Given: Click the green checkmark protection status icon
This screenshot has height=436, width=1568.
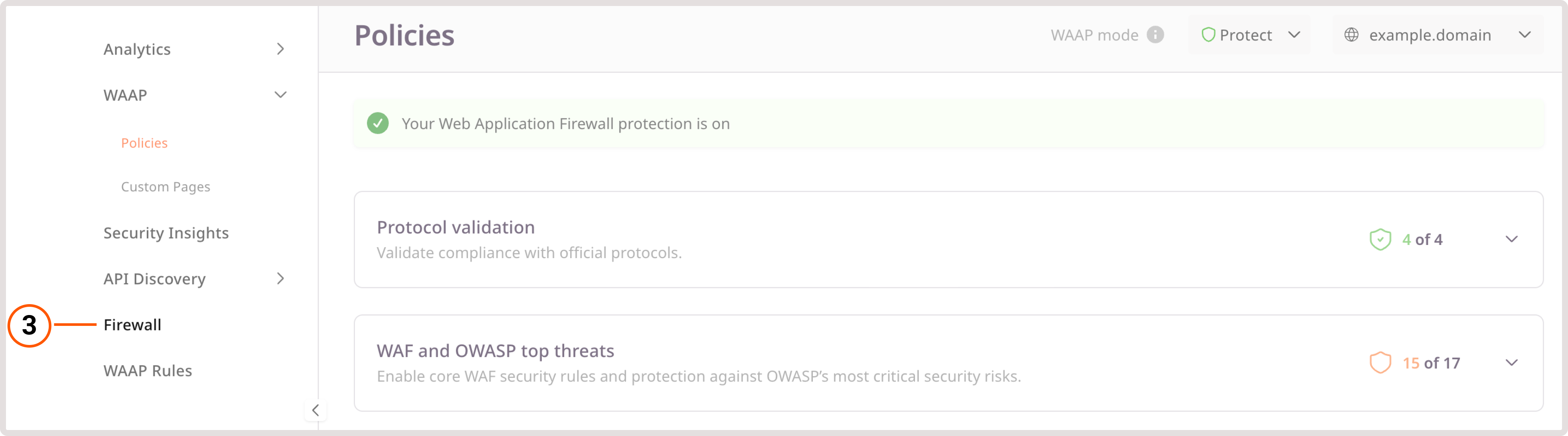Looking at the screenshot, I should 377,124.
